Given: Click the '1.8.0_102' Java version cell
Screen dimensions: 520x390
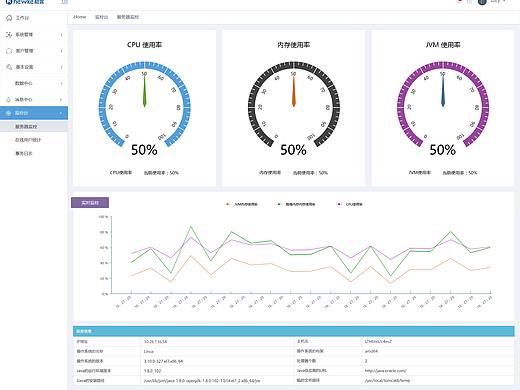Looking at the screenshot, I should 153,371.
